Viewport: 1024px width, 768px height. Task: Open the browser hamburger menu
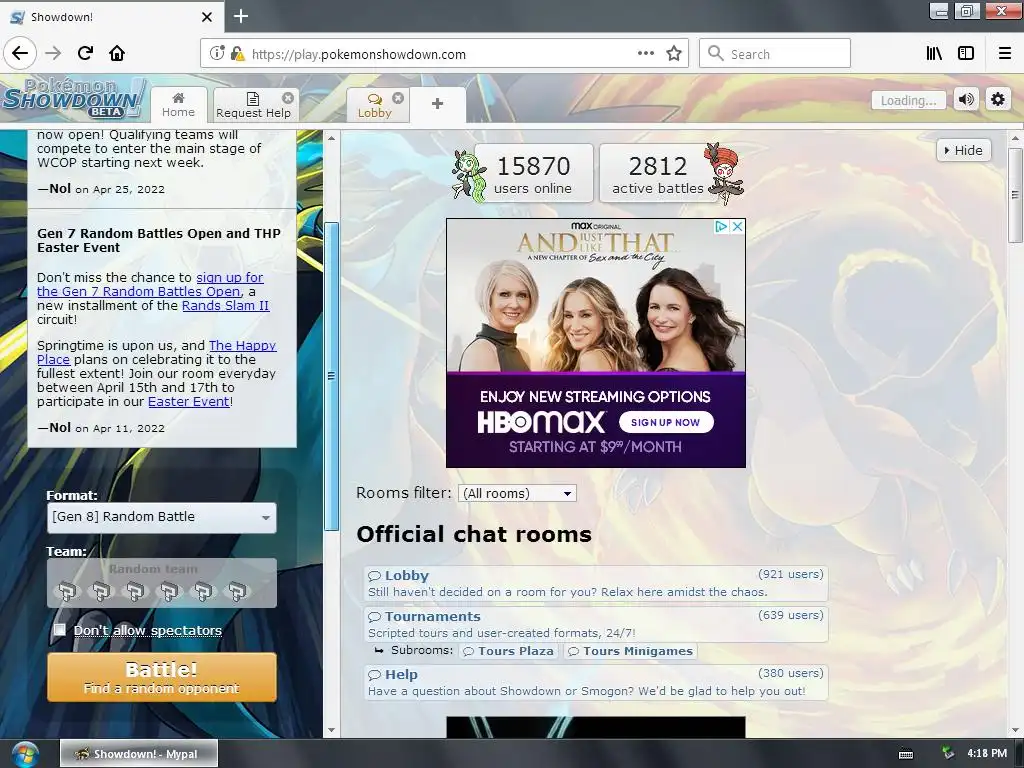1004,54
